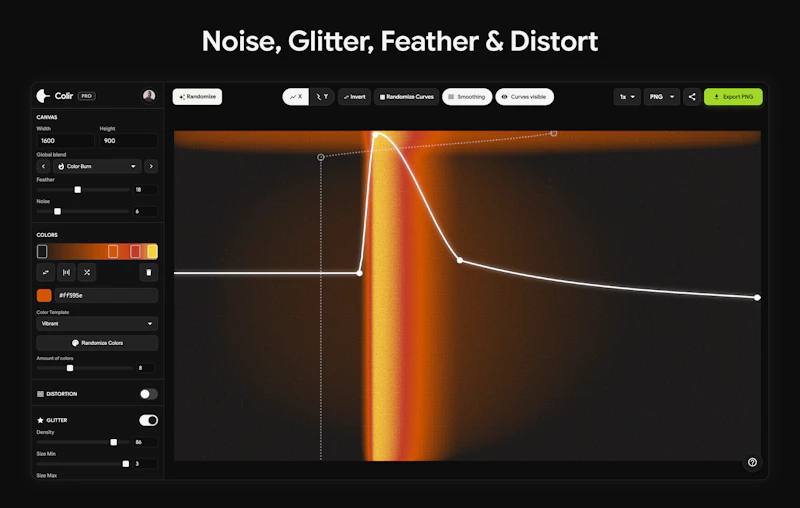The width and height of the screenshot is (800, 508).
Task: Click the curve point at the far right end
Action: coord(757,297)
